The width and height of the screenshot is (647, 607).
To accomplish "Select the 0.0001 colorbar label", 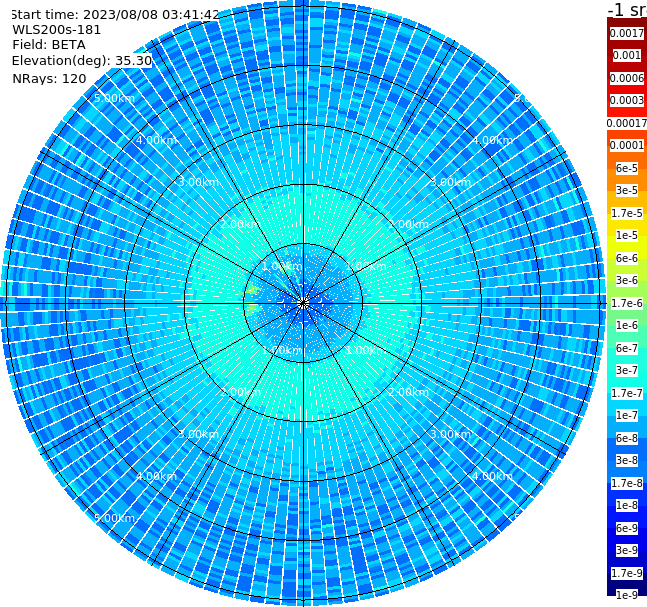I will coord(627,145).
